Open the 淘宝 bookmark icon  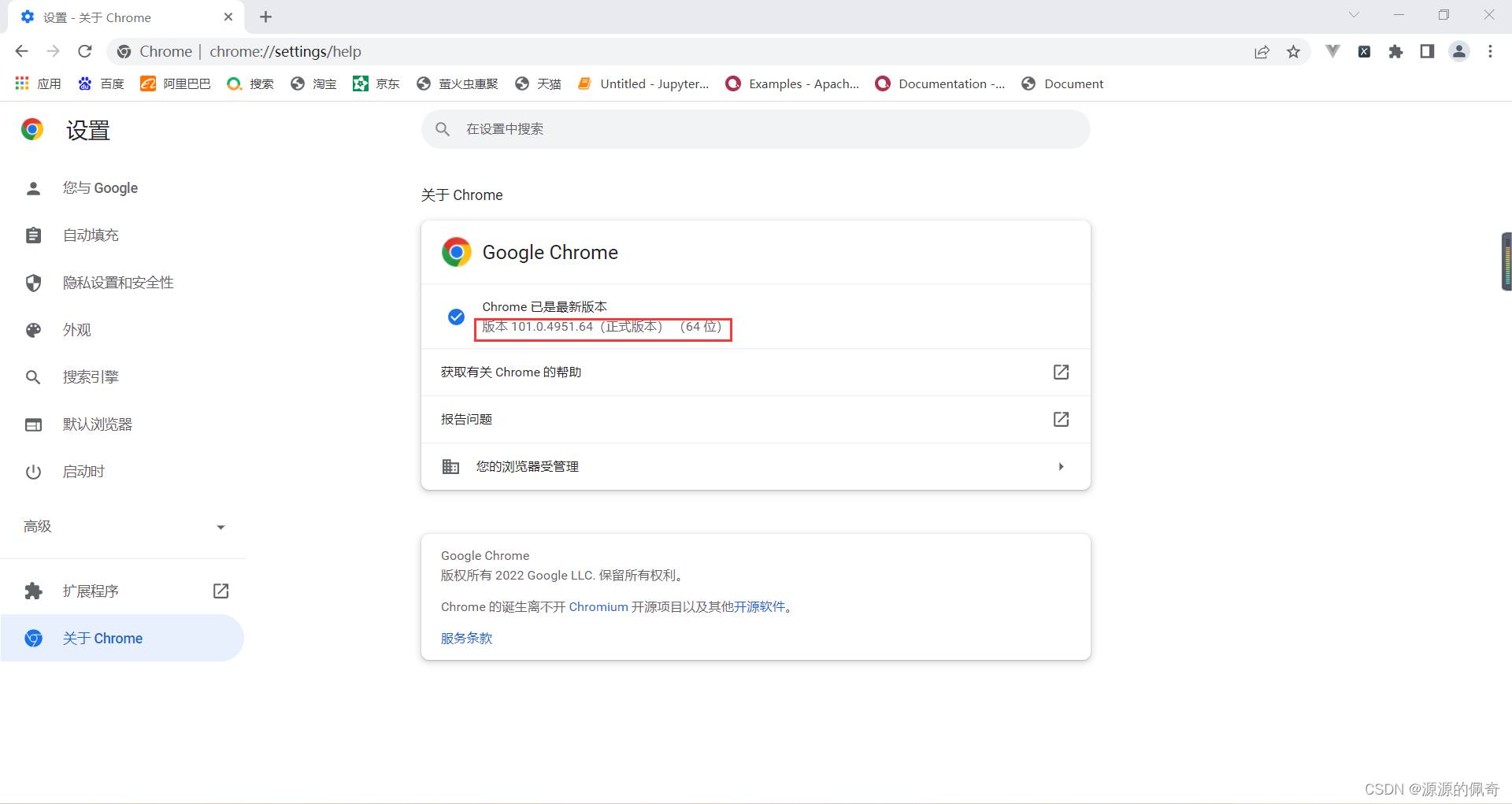(x=298, y=83)
